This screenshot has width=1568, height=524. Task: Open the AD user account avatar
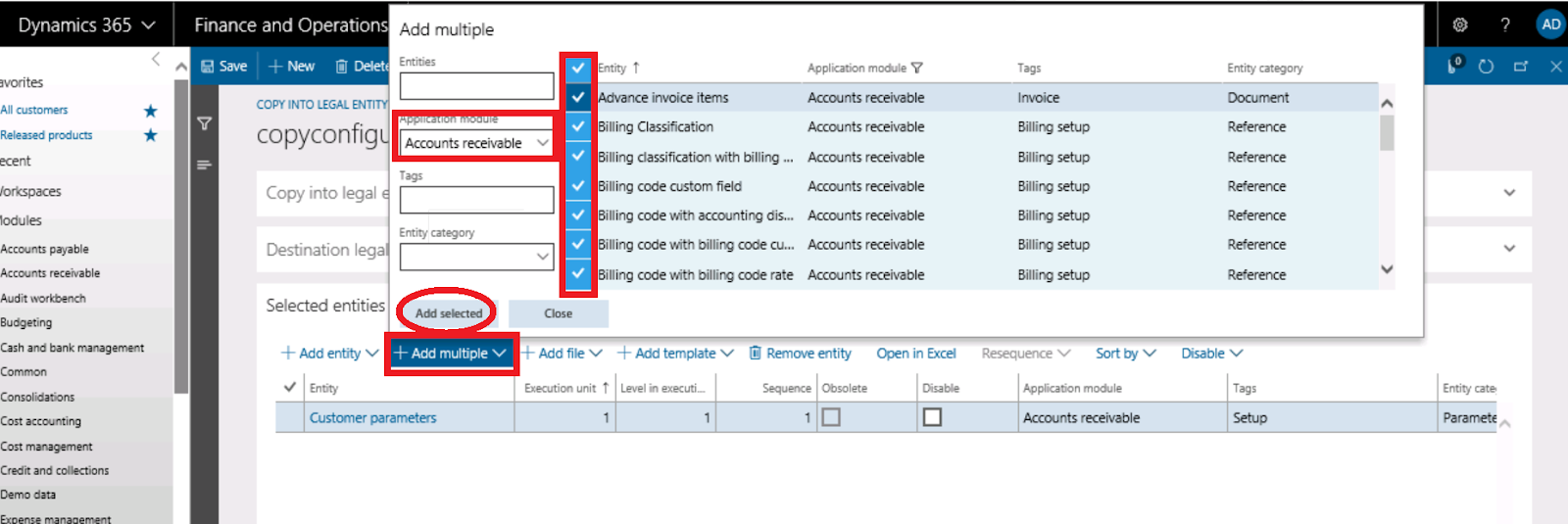coord(1550,24)
